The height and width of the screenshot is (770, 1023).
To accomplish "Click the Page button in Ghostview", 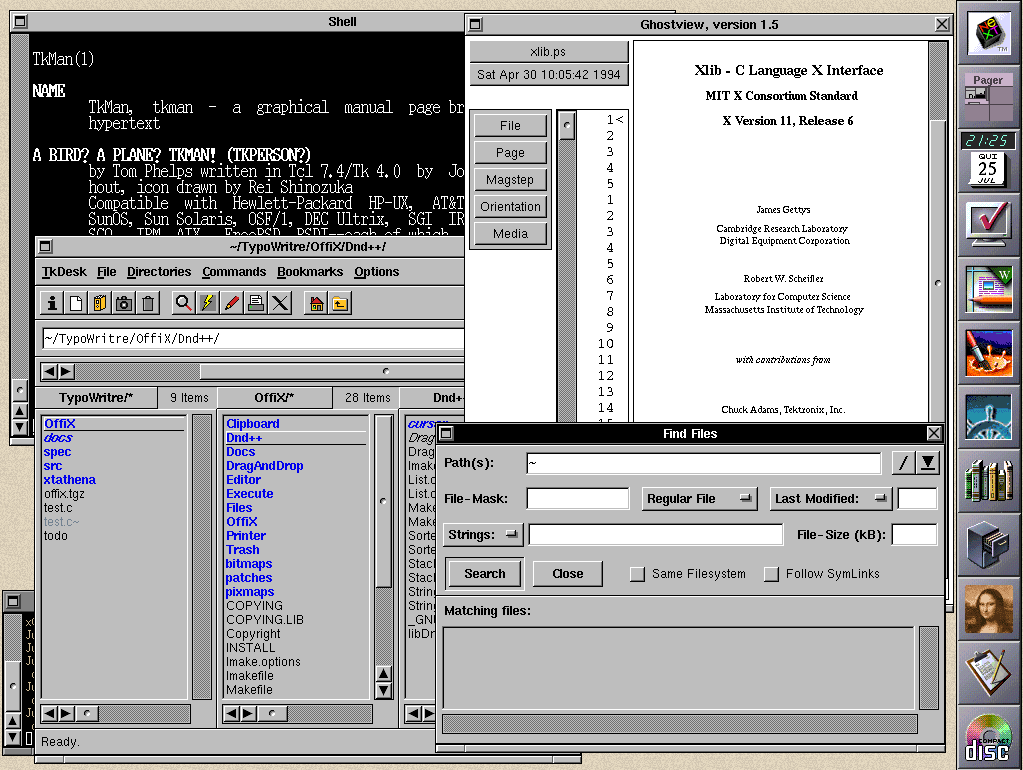I will 510,152.
